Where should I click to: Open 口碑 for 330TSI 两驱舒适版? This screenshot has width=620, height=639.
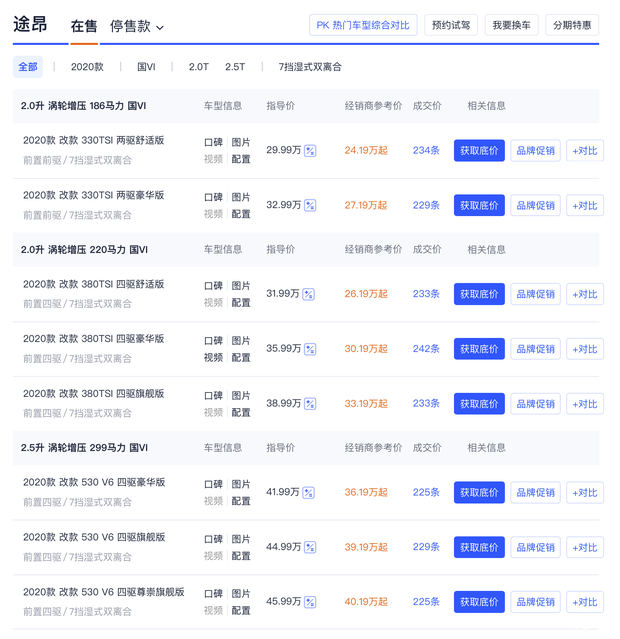click(x=213, y=142)
